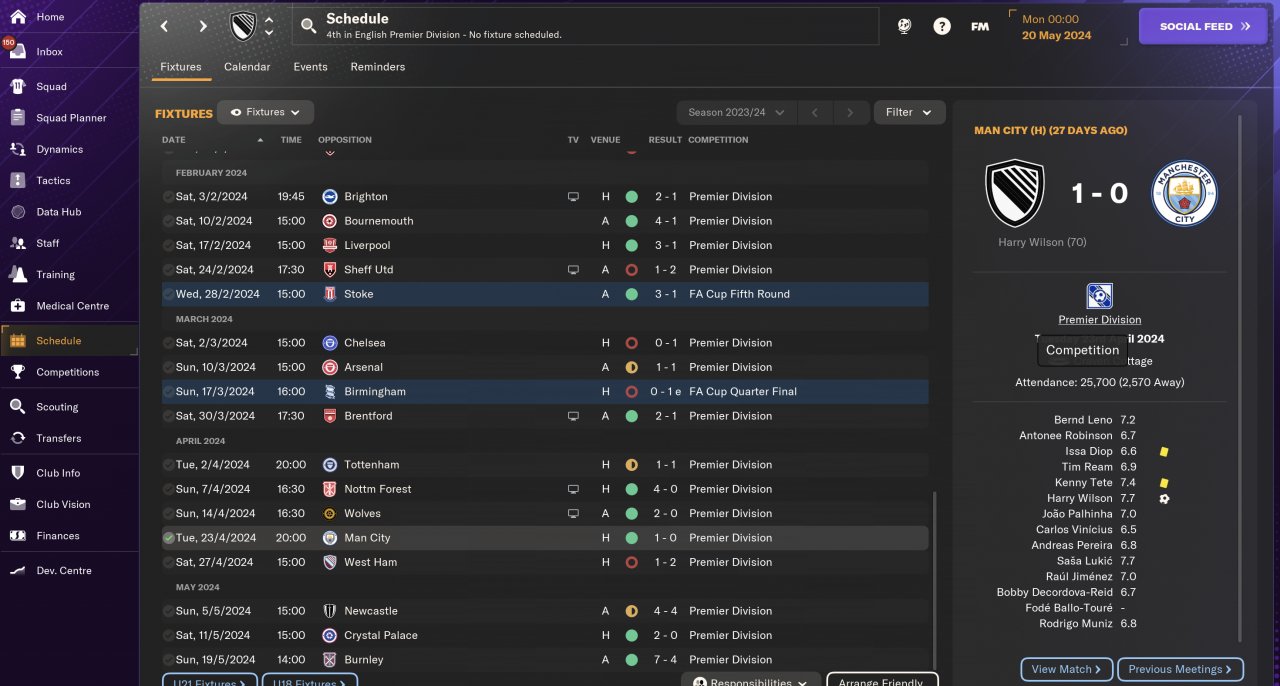This screenshot has width=1280, height=686.
Task: Open the Tactics sidebar icon
Action: (x=18, y=181)
